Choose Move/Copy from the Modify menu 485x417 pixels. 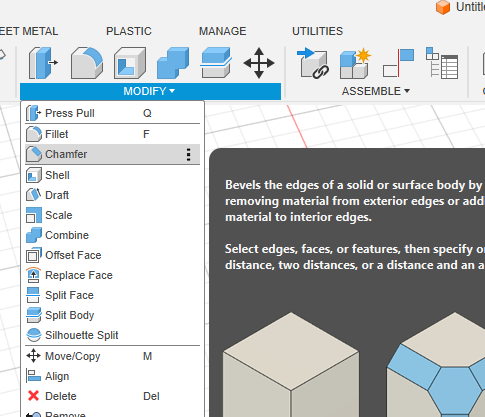[113, 356]
